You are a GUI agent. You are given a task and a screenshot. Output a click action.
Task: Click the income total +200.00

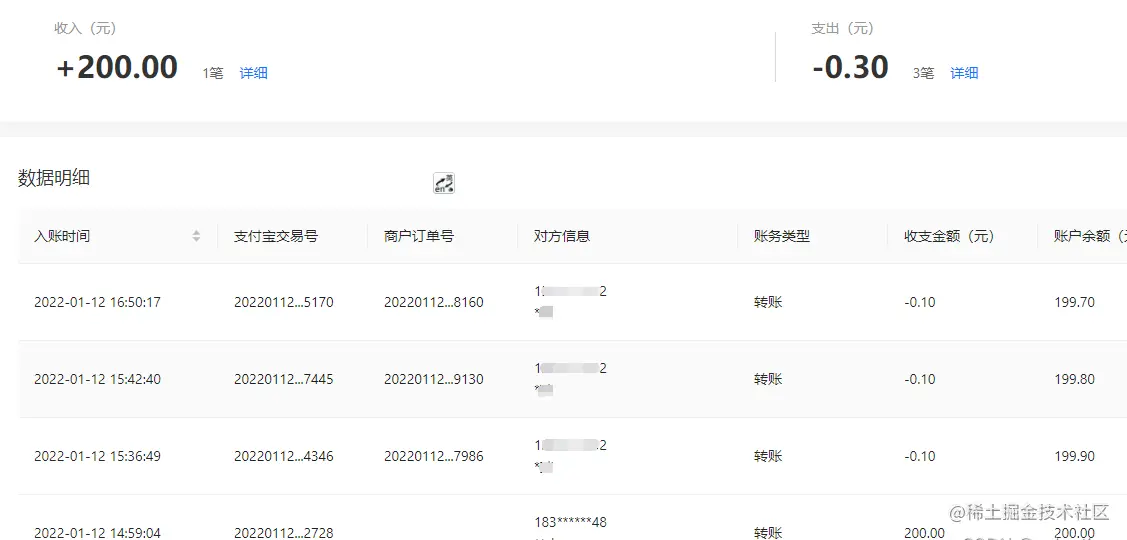click(116, 68)
